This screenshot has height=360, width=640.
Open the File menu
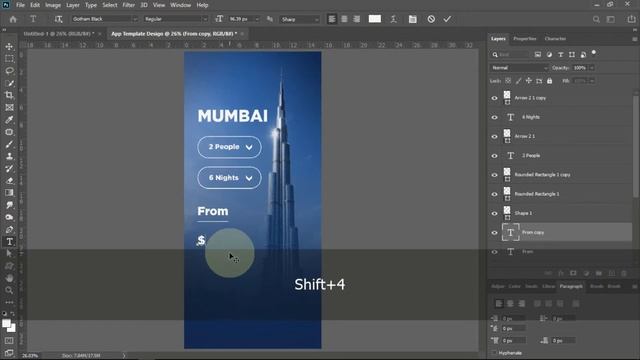(x=20, y=5)
